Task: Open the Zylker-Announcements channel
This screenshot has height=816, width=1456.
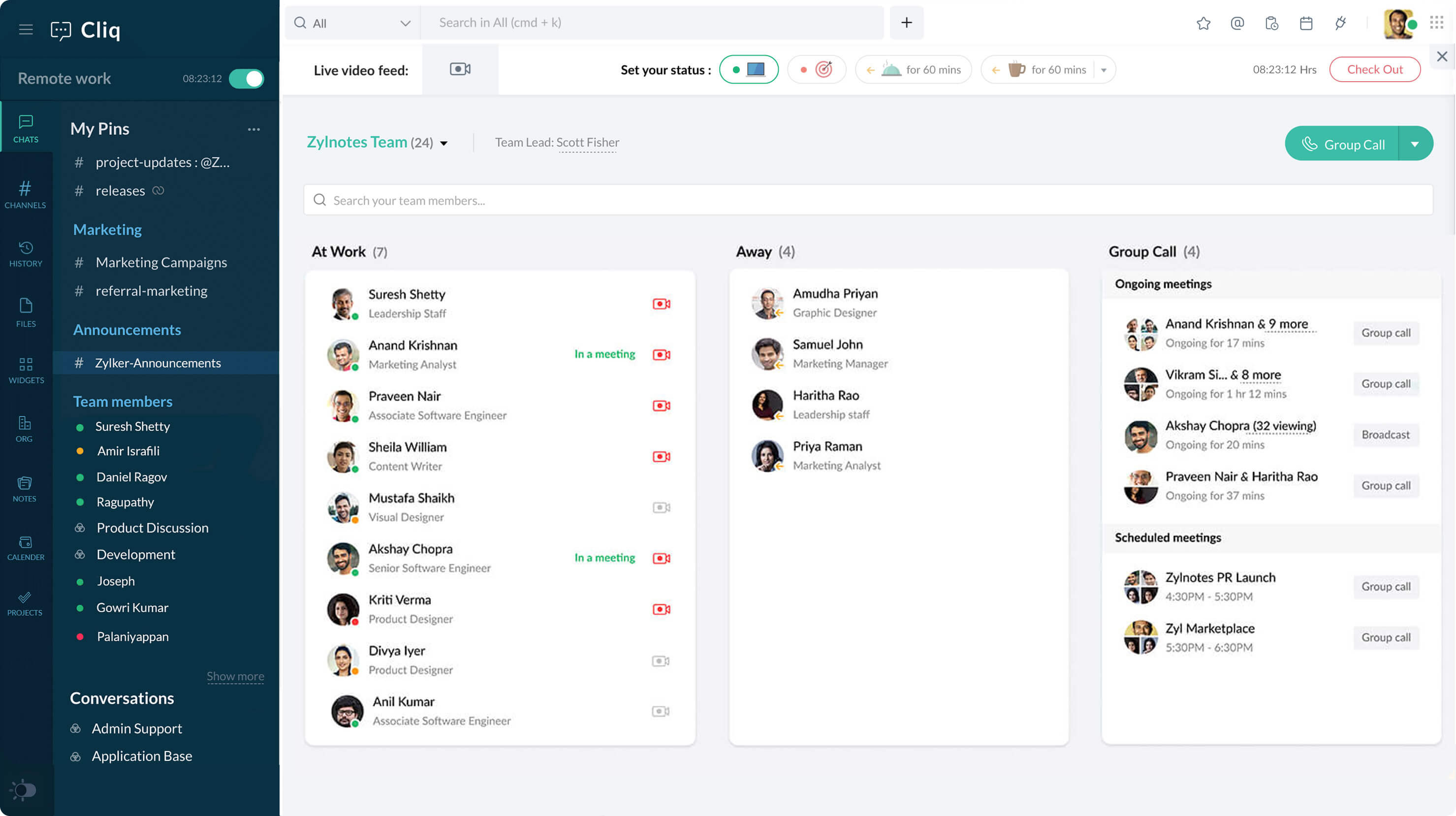Action: (166, 363)
